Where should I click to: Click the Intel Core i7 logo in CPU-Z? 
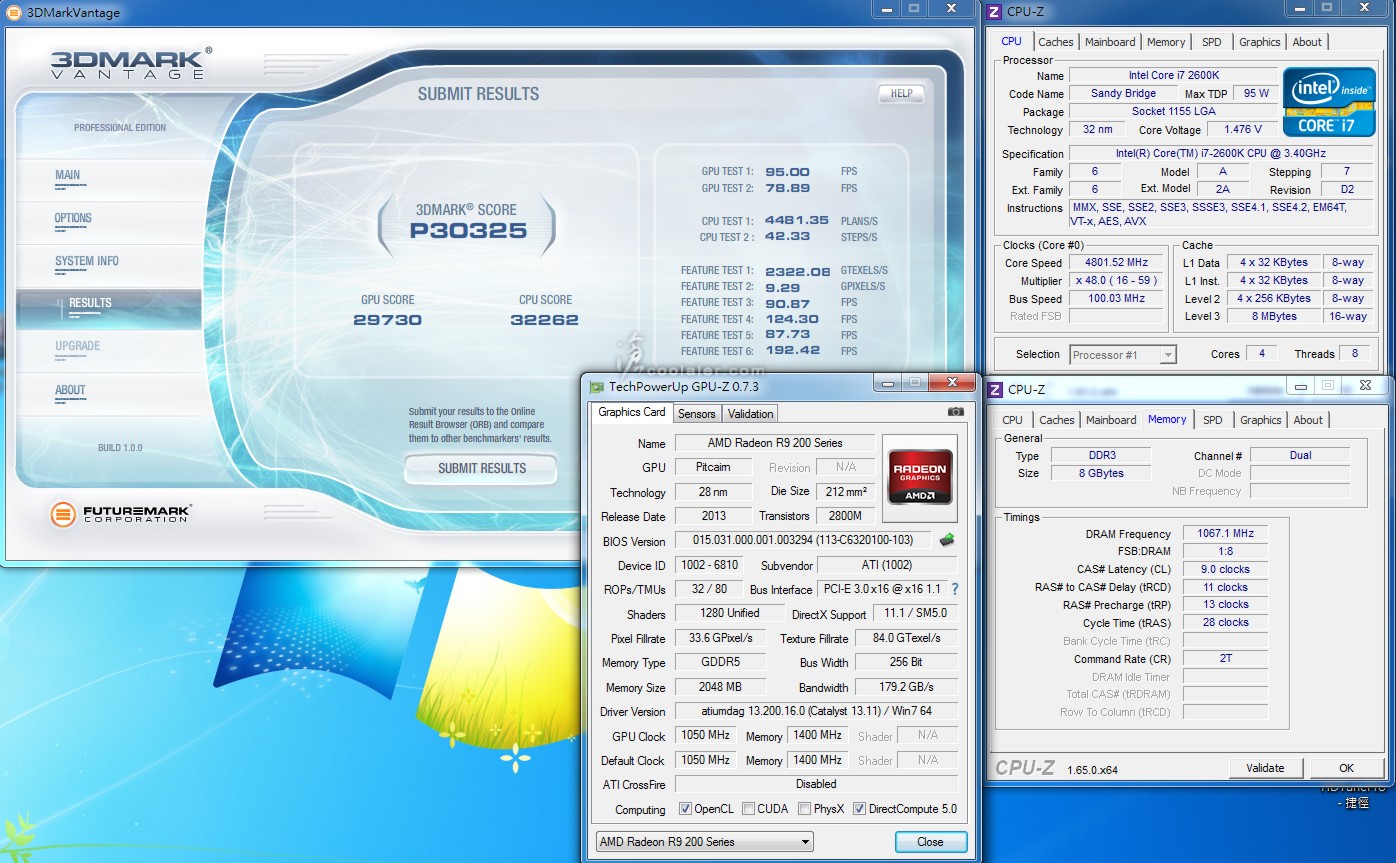click(1329, 101)
